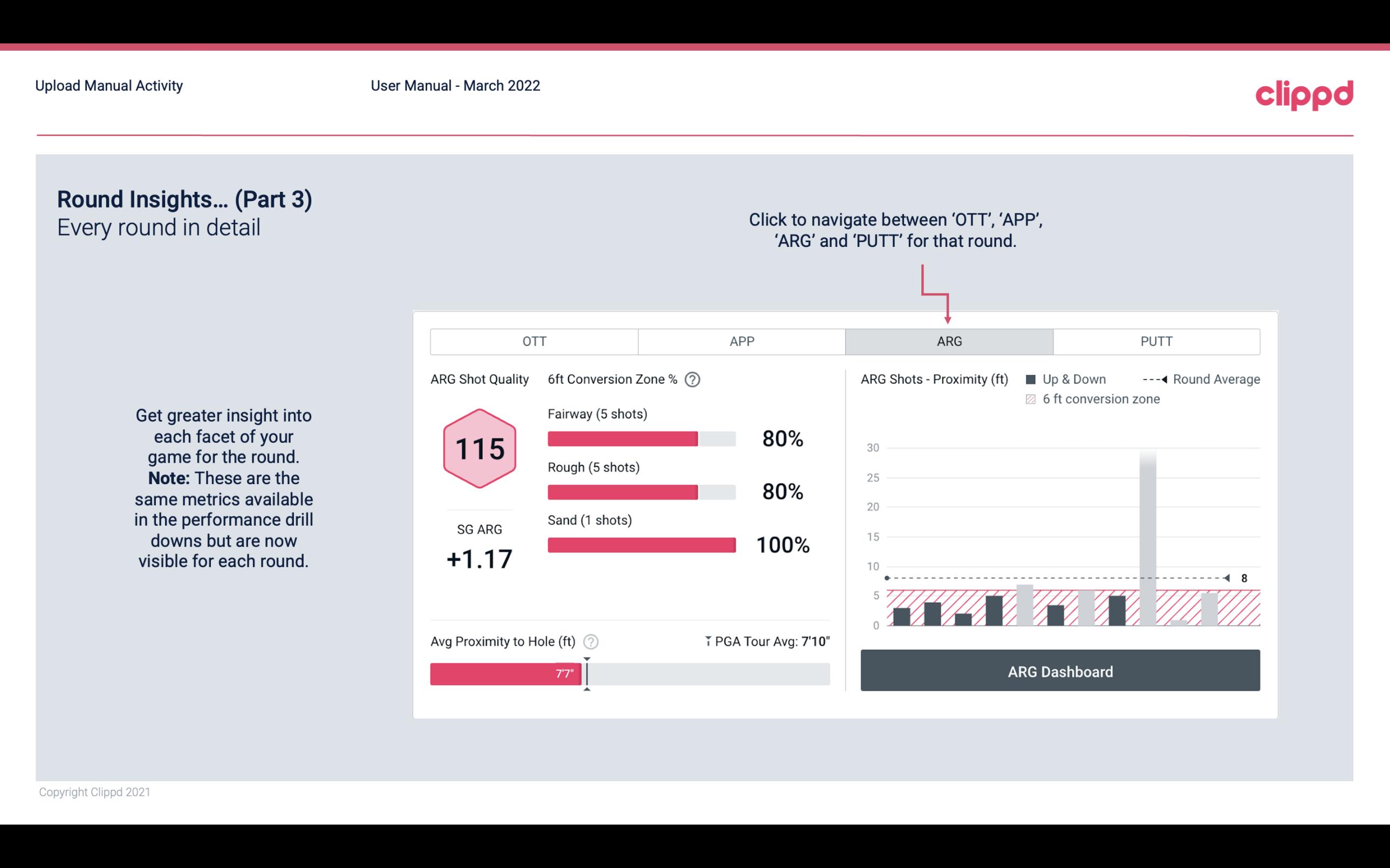Click the ARG tab to view metrics
This screenshot has width=1390, height=868.
(947, 342)
